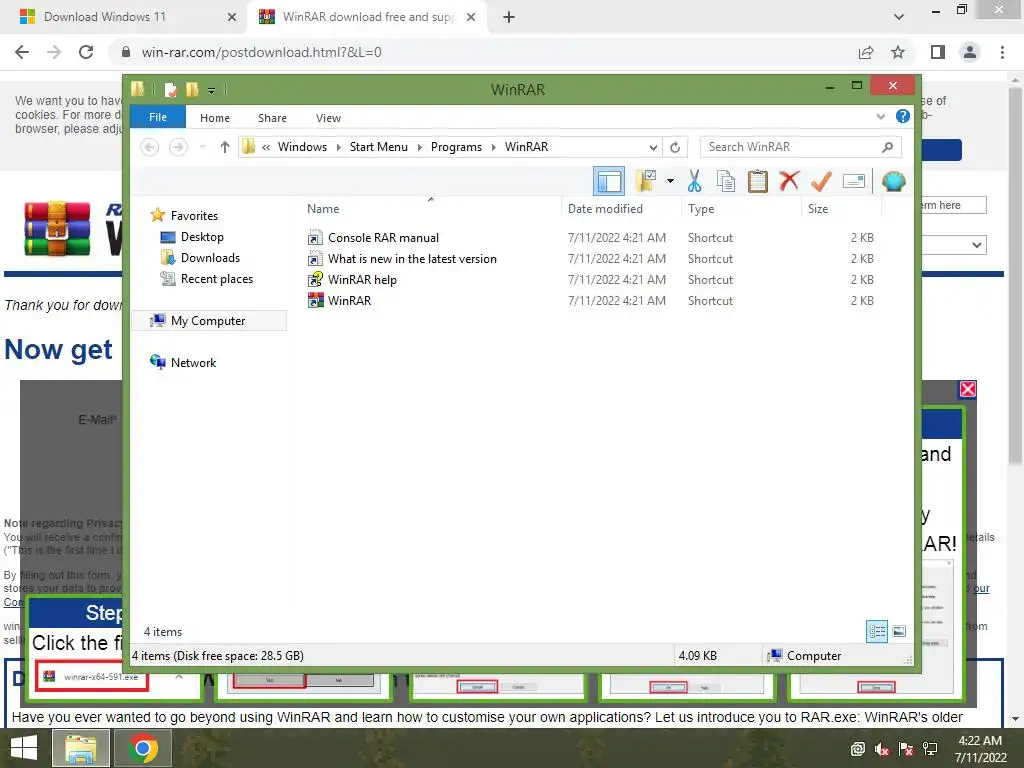Toggle the navigation pane layout icon
Screen dimensions: 1024x768
click(609, 181)
